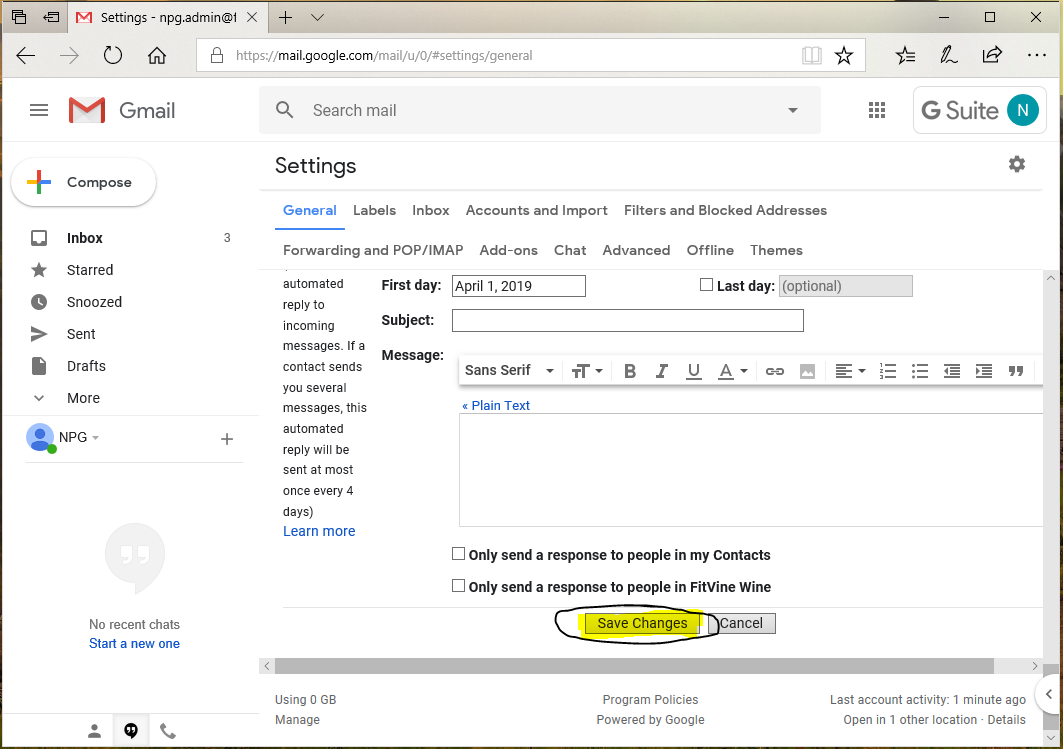The width and height of the screenshot is (1063, 749).
Task: Open Accounts and Import tab
Action: point(536,210)
